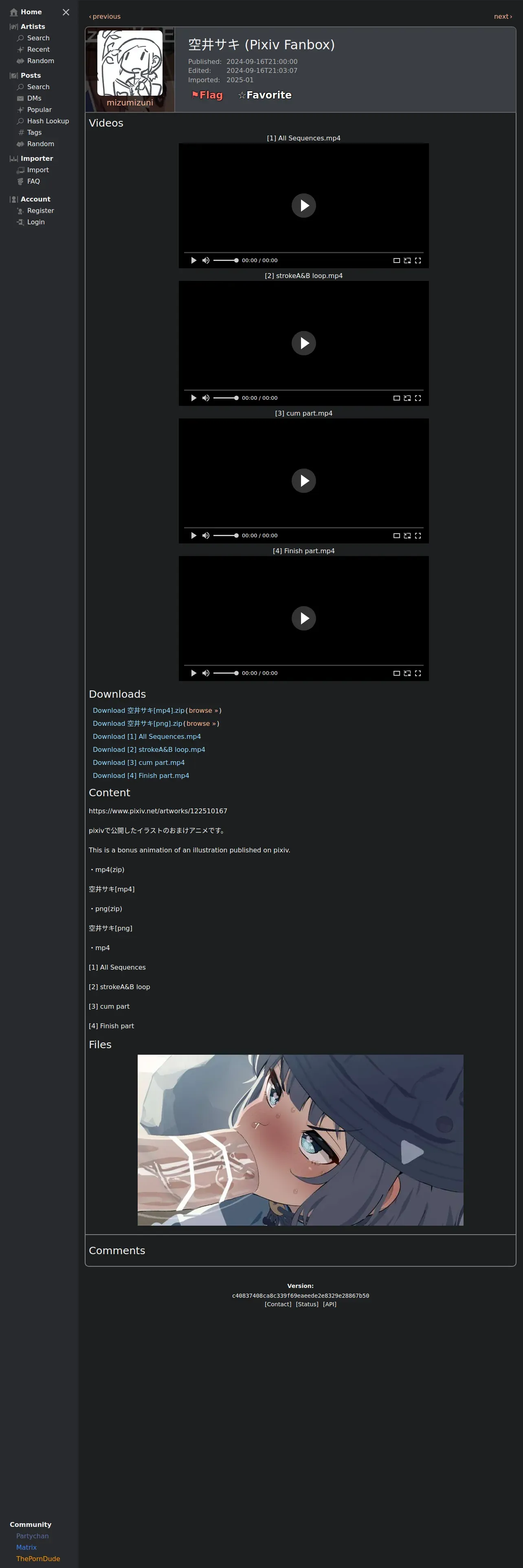523x1568 pixels.
Task: Download [3] cum part.mp4
Action: tap(139, 763)
